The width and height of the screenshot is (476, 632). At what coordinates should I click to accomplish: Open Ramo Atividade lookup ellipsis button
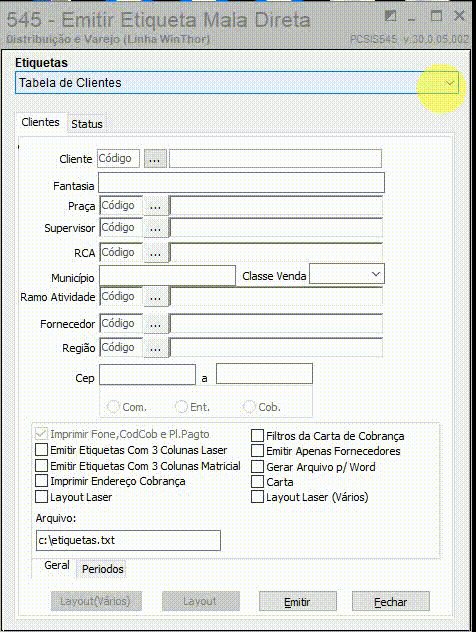[x=156, y=297]
